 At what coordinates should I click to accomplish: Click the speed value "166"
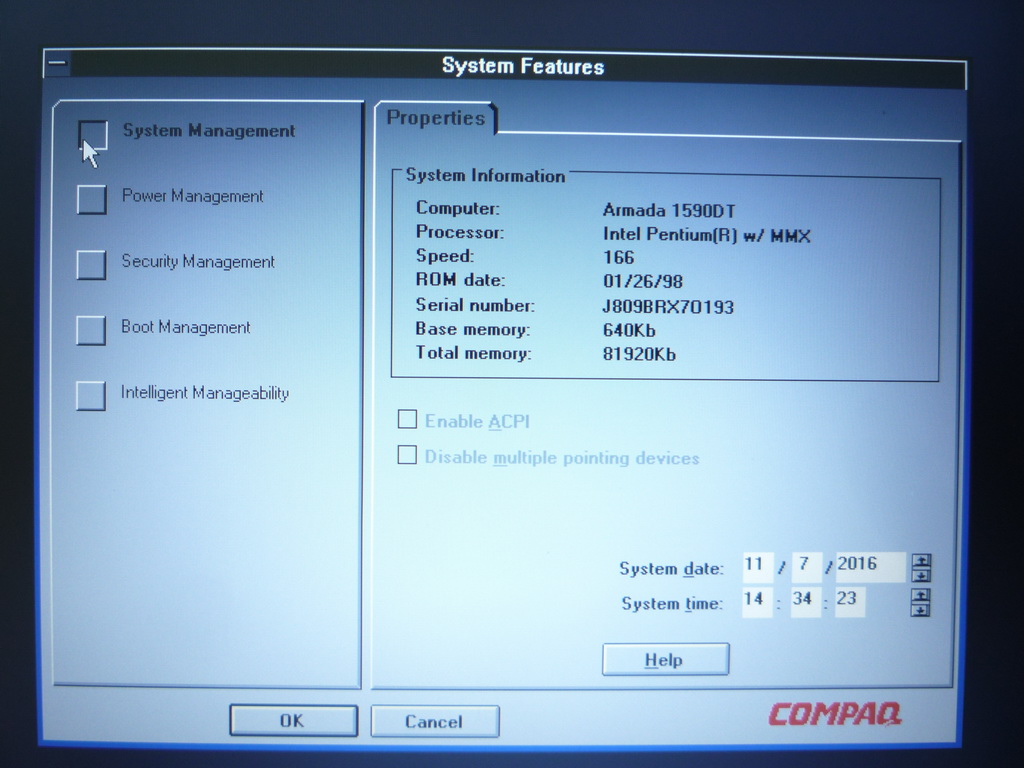click(618, 258)
